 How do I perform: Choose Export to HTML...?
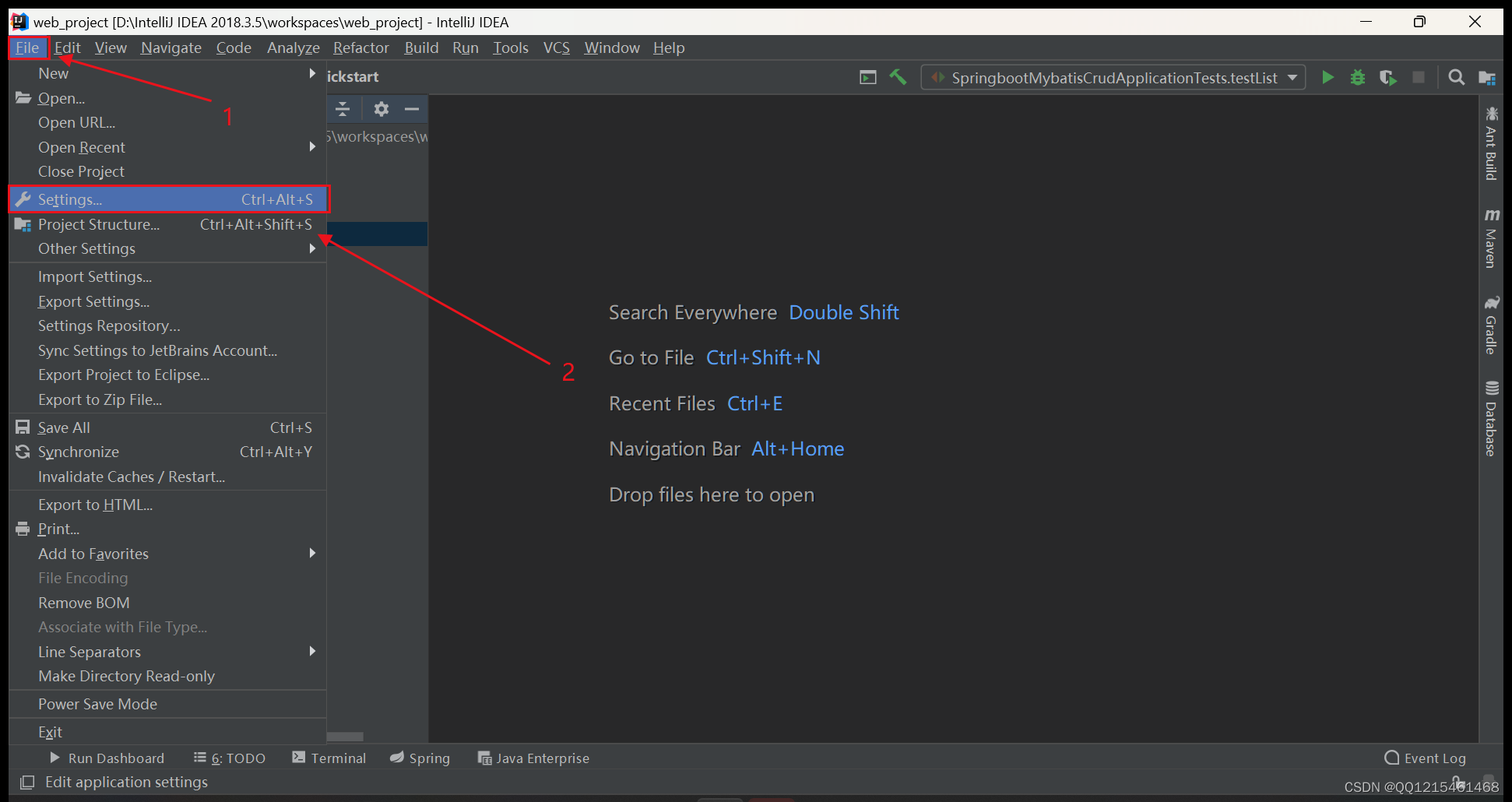point(167,505)
